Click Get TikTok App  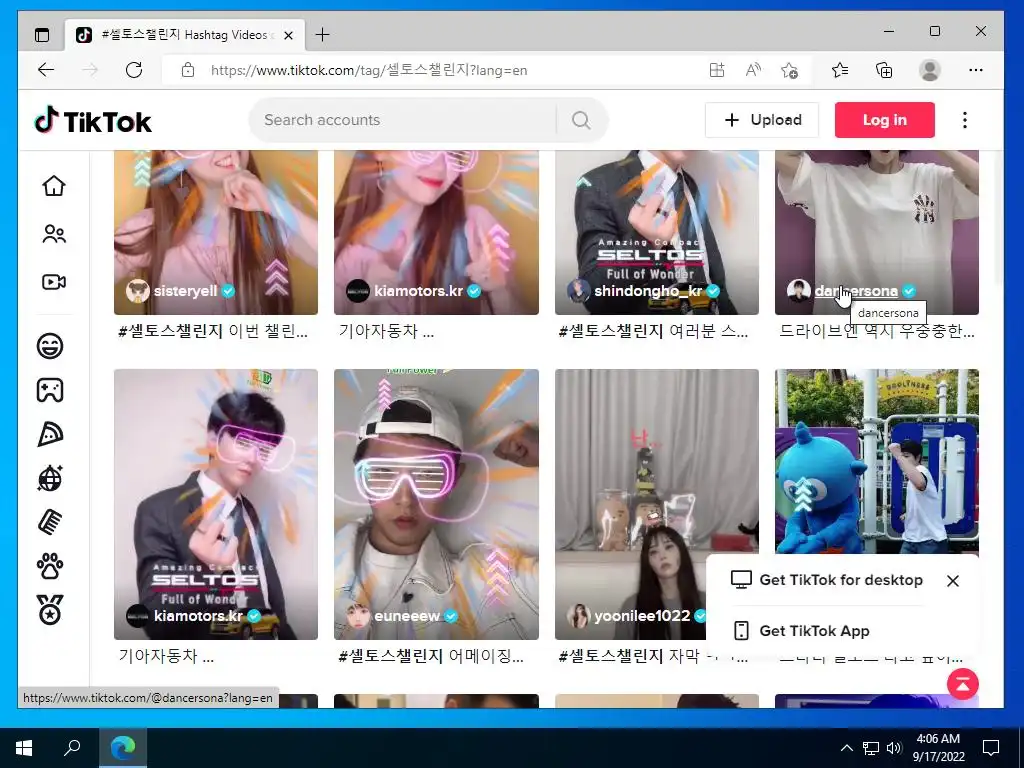(x=814, y=631)
